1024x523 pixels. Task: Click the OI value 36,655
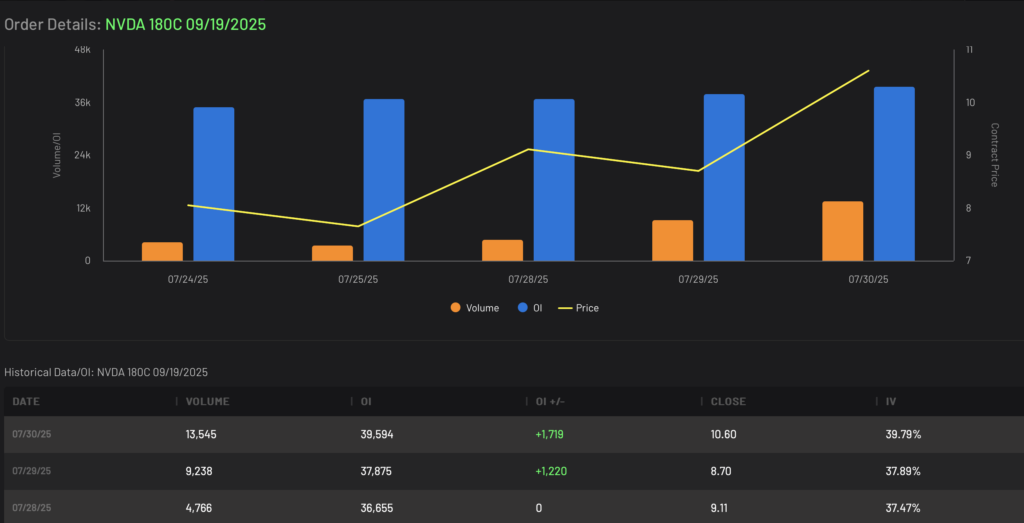[376, 507]
